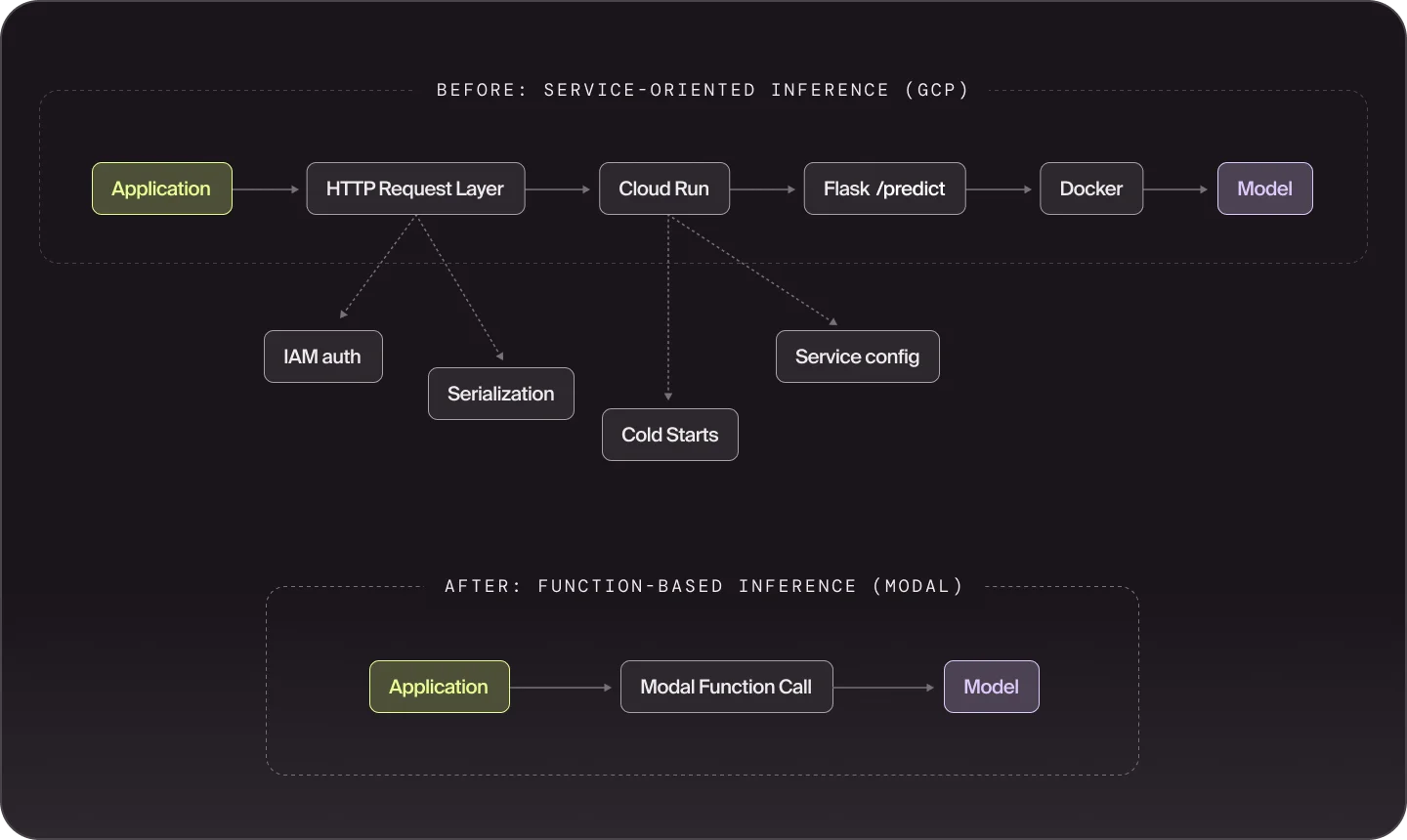Viewport: 1407px width, 840px height.
Task: Select the HTTP Request Layer node
Action: click(x=415, y=189)
